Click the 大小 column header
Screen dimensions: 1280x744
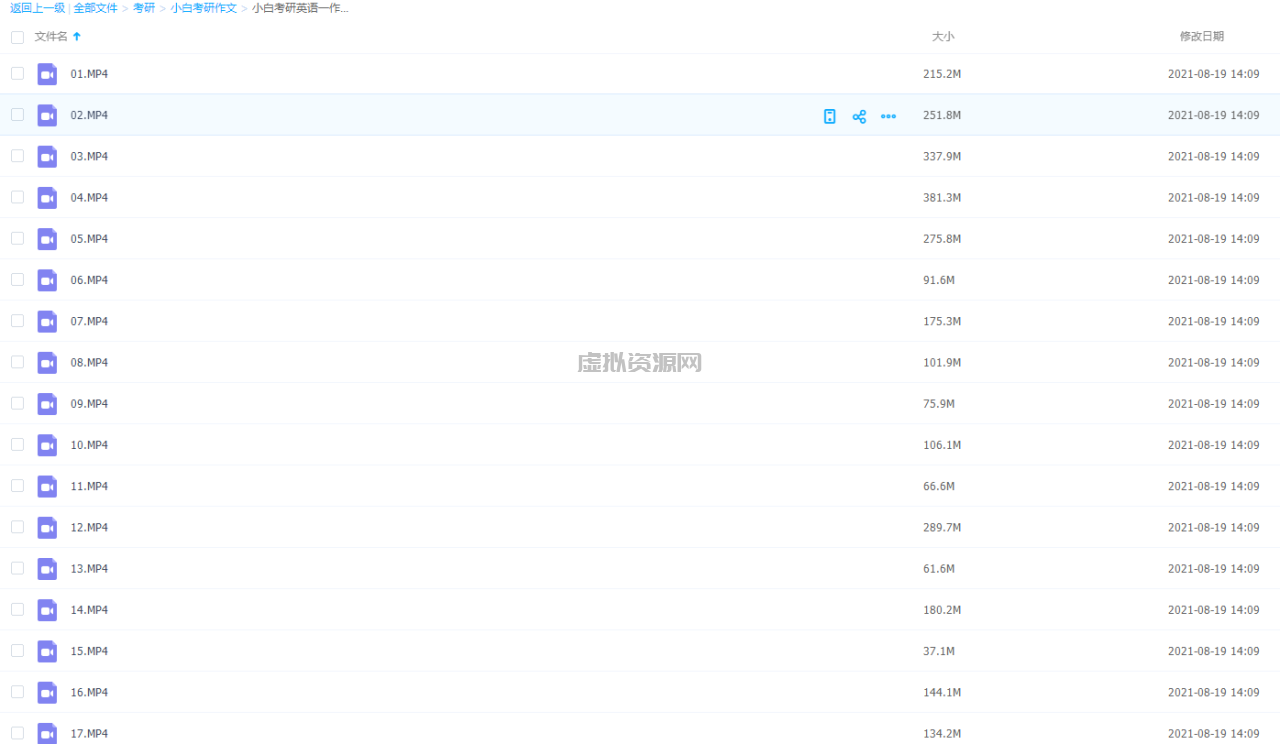(x=943, y=36)
